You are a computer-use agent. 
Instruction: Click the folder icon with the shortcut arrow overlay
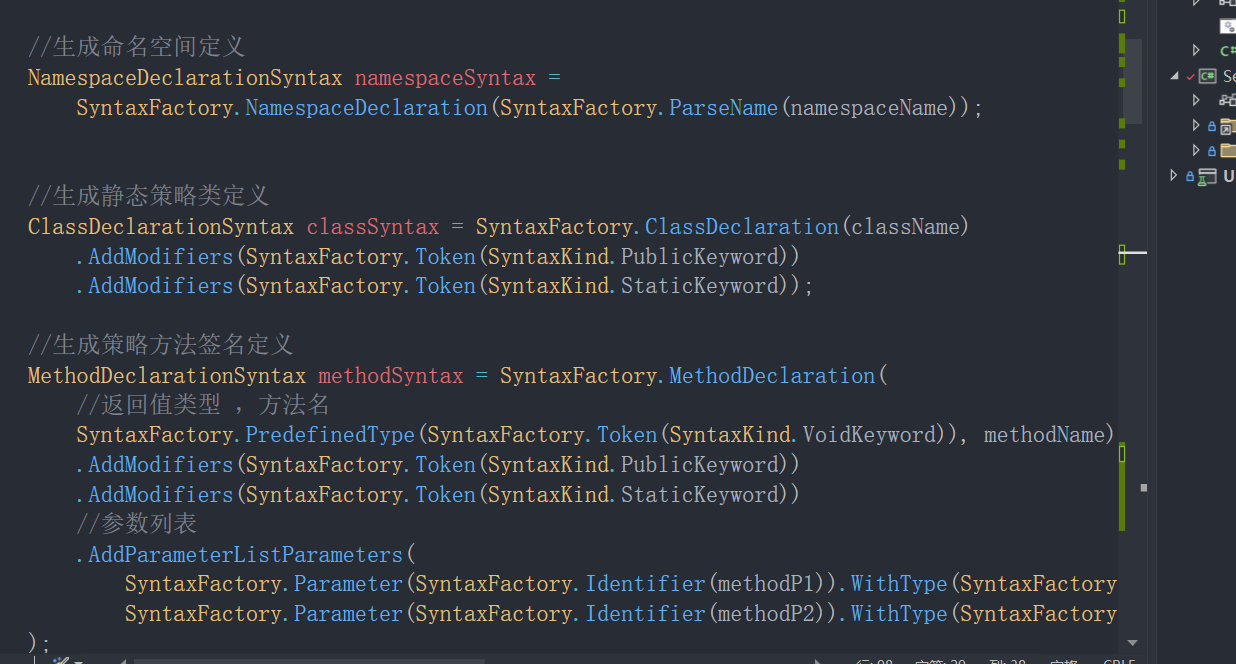click(1225, 128)
